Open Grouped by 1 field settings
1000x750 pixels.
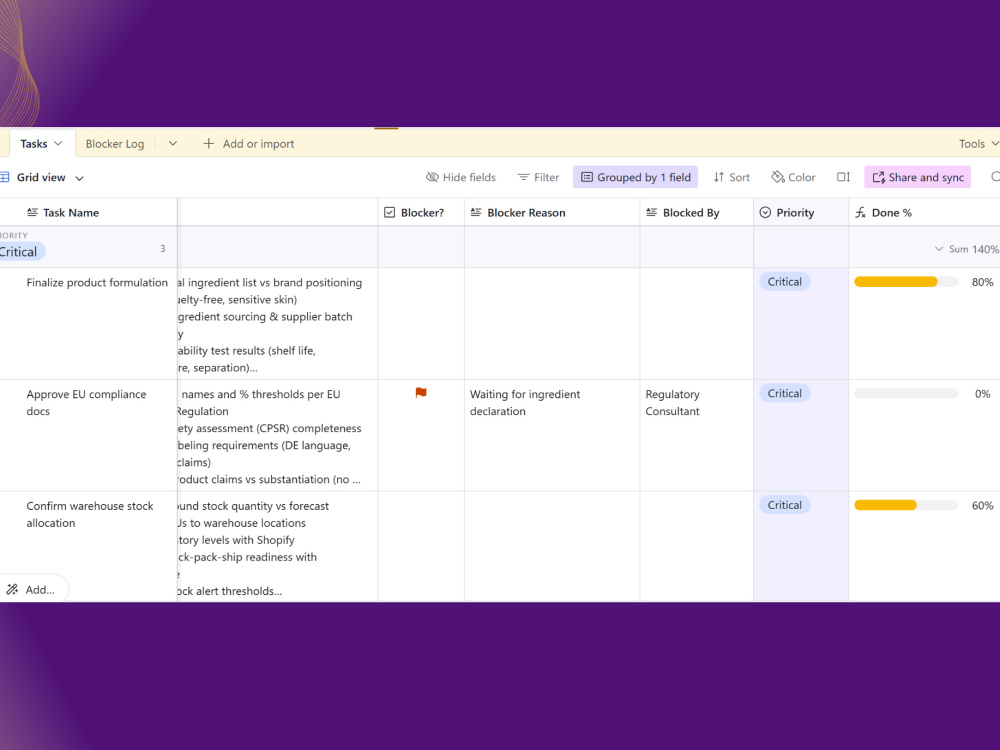click(x=635, y=177)
